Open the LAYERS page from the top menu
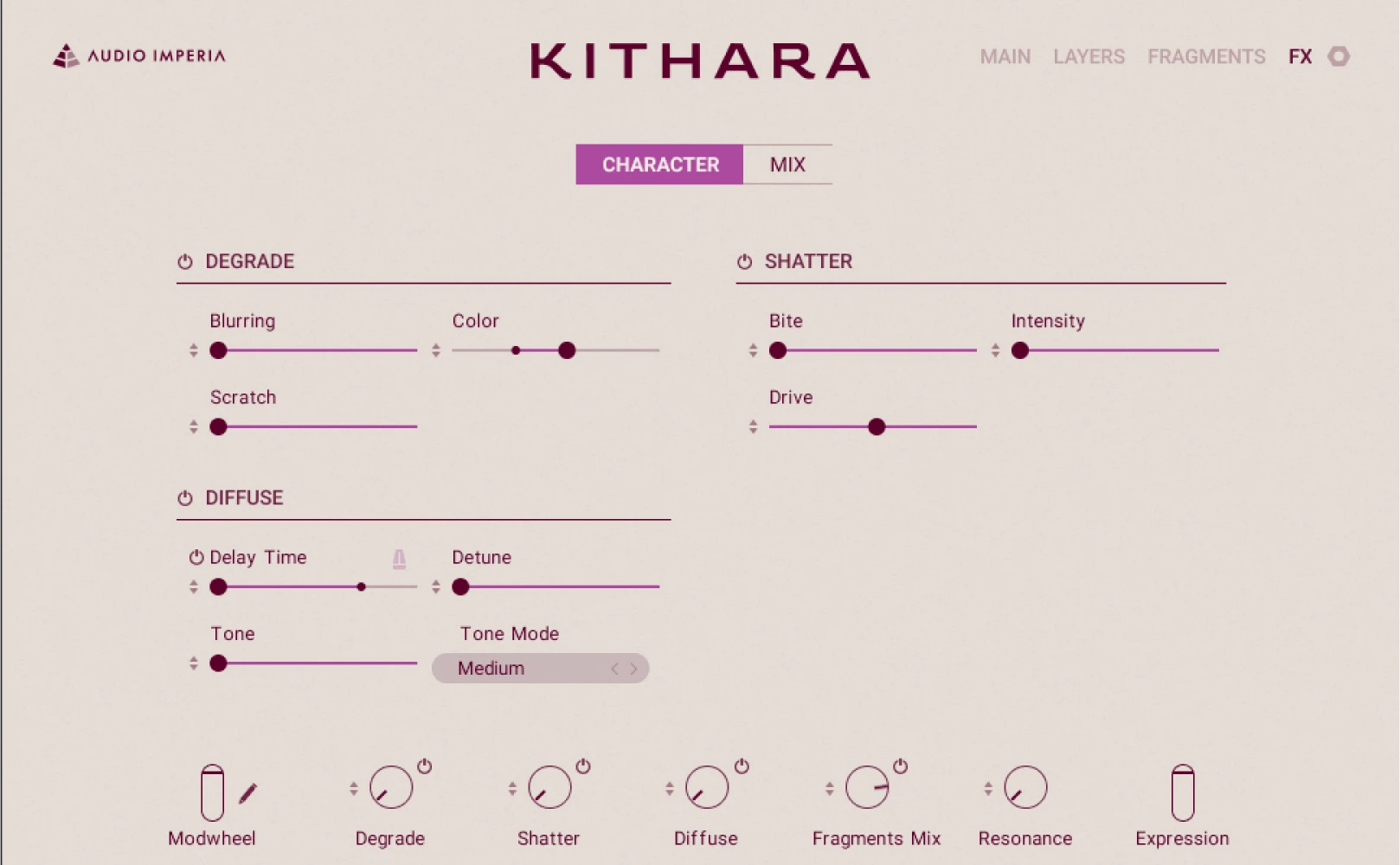 coord(1088,56)
